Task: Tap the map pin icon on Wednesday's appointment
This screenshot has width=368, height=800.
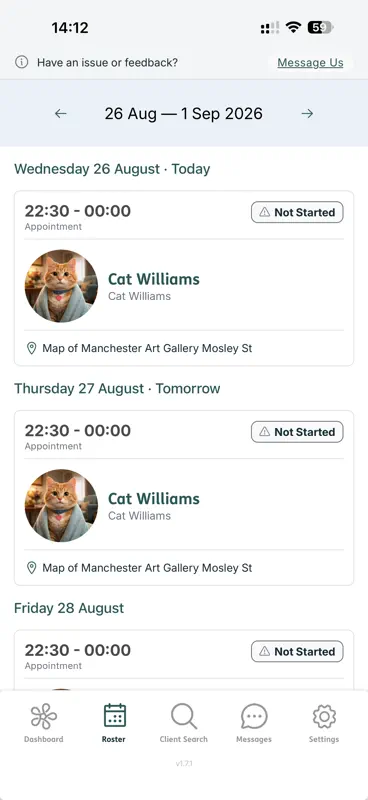Action: [32, 348]
